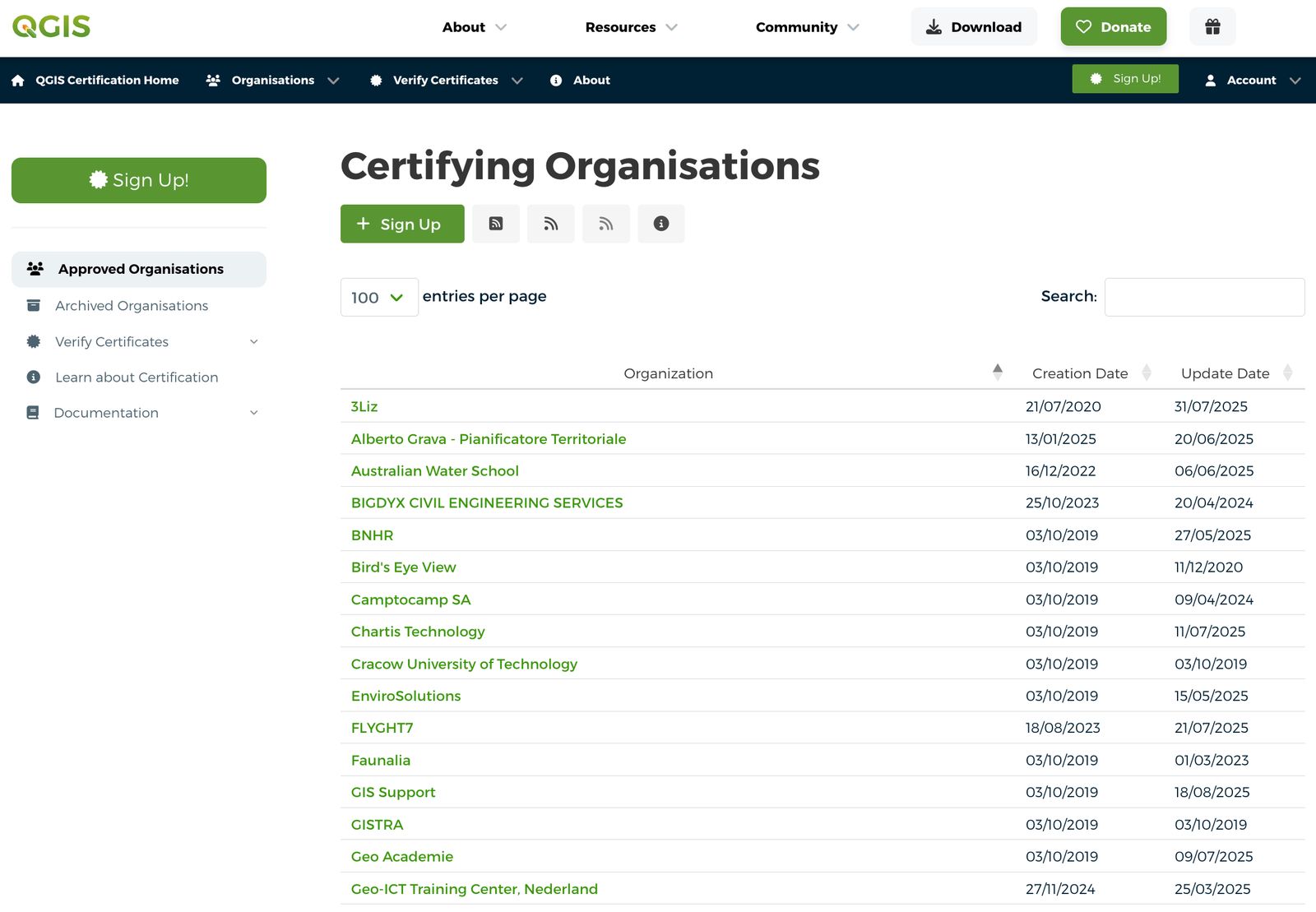Click the green Donate button
The width and height of the screenshot is (1316, 912).
[1114, 26]
